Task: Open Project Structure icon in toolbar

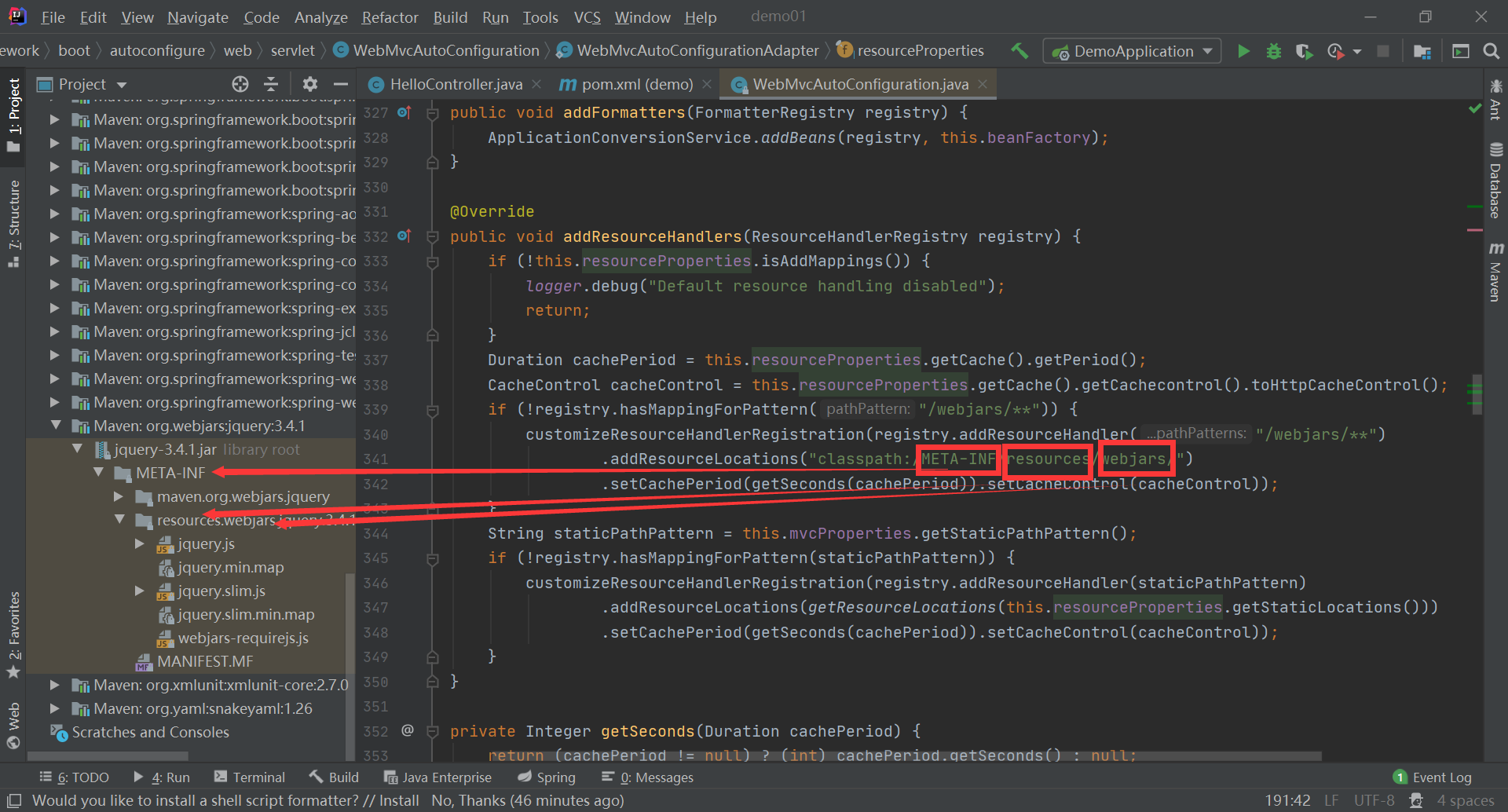Action: [1422, 51]
